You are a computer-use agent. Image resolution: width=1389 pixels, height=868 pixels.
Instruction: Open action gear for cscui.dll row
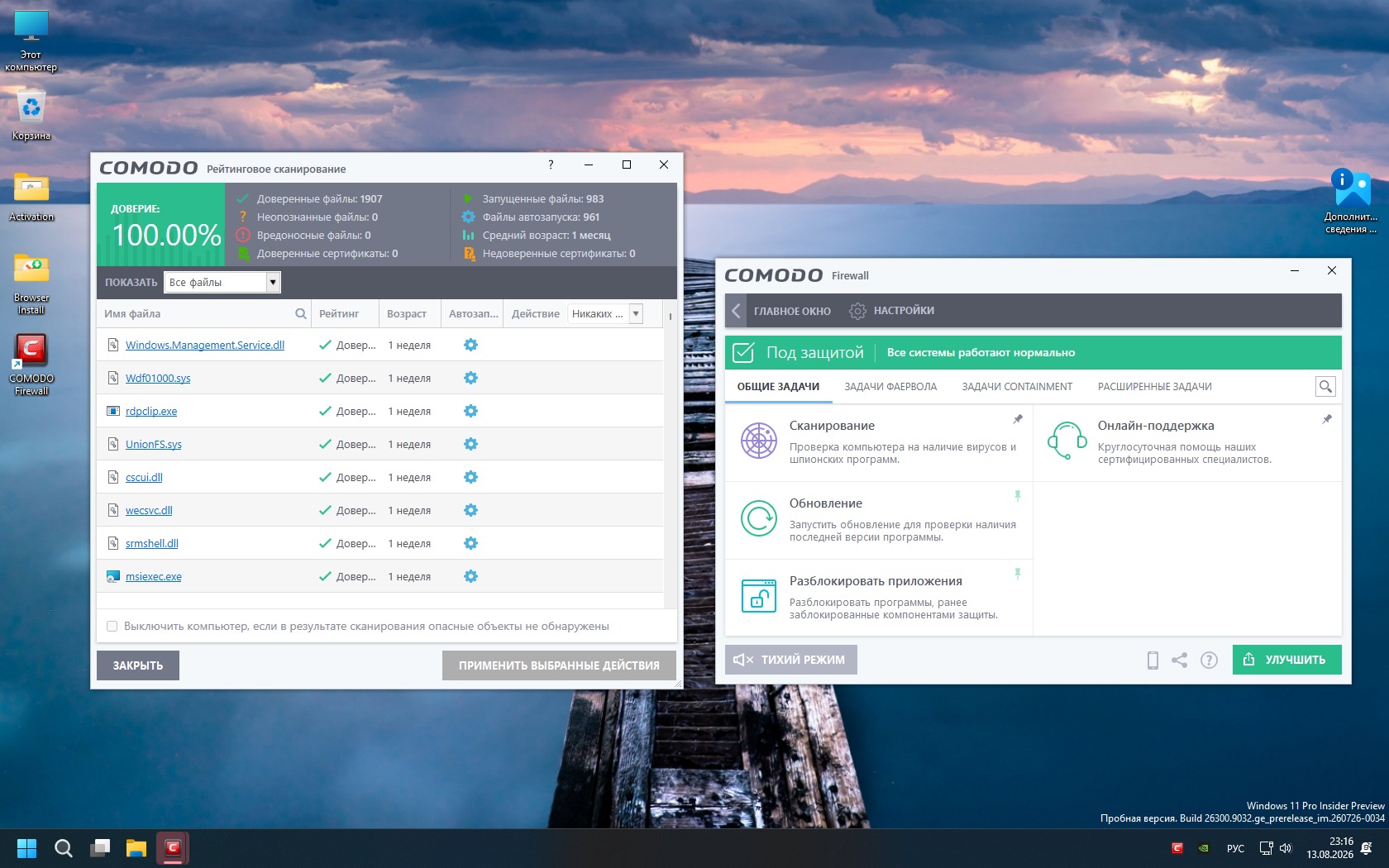click(x=470, y=477)
